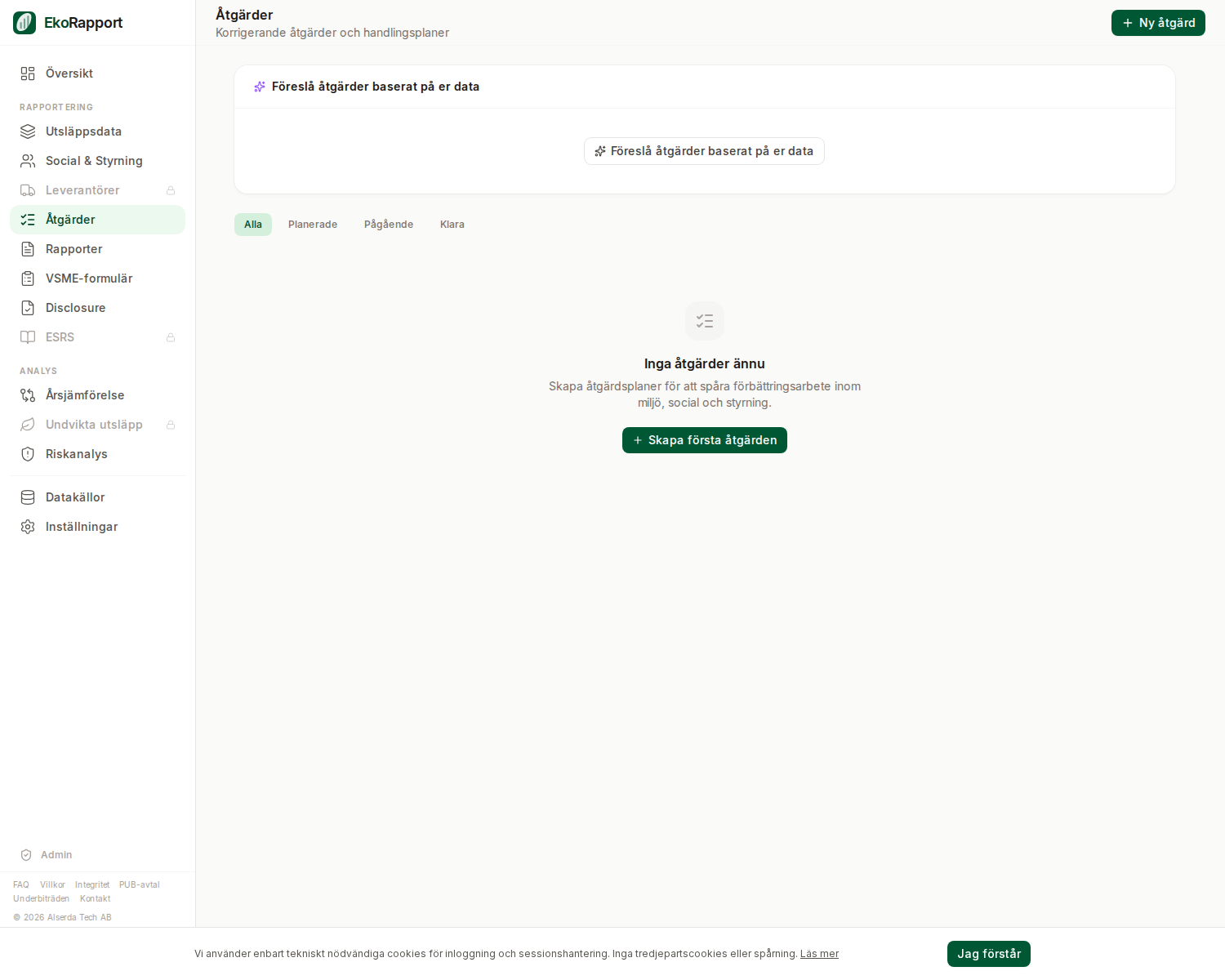1225x980 pixels.
Task: Select the Alla filter tab
Action: pyautogui.click(x=253, y=225)
